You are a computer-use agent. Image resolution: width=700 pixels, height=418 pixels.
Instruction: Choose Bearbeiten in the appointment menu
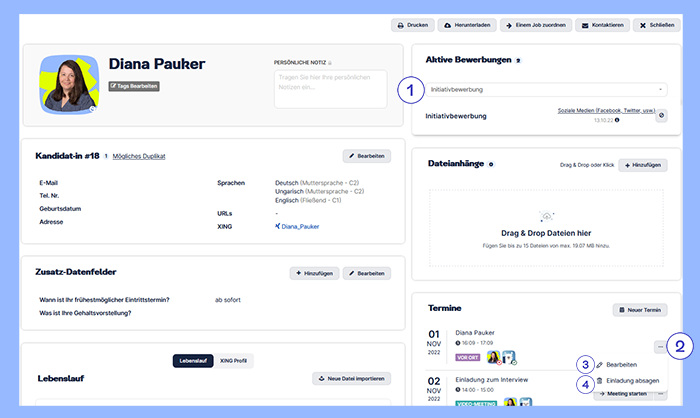[x=621, y=365]
